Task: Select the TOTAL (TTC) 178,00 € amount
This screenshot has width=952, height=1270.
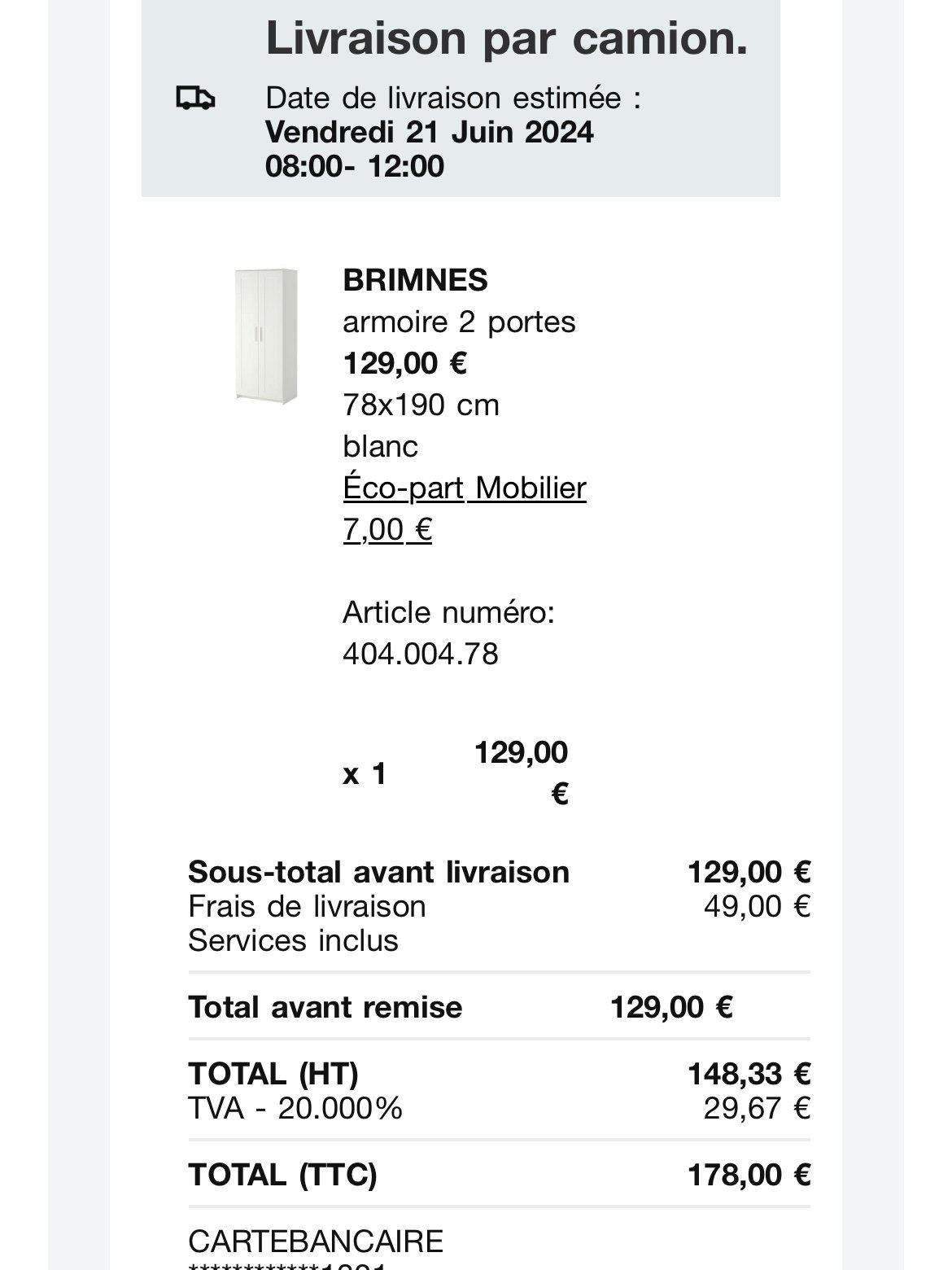Action: pyautogui.click(x=749, y=1175)
